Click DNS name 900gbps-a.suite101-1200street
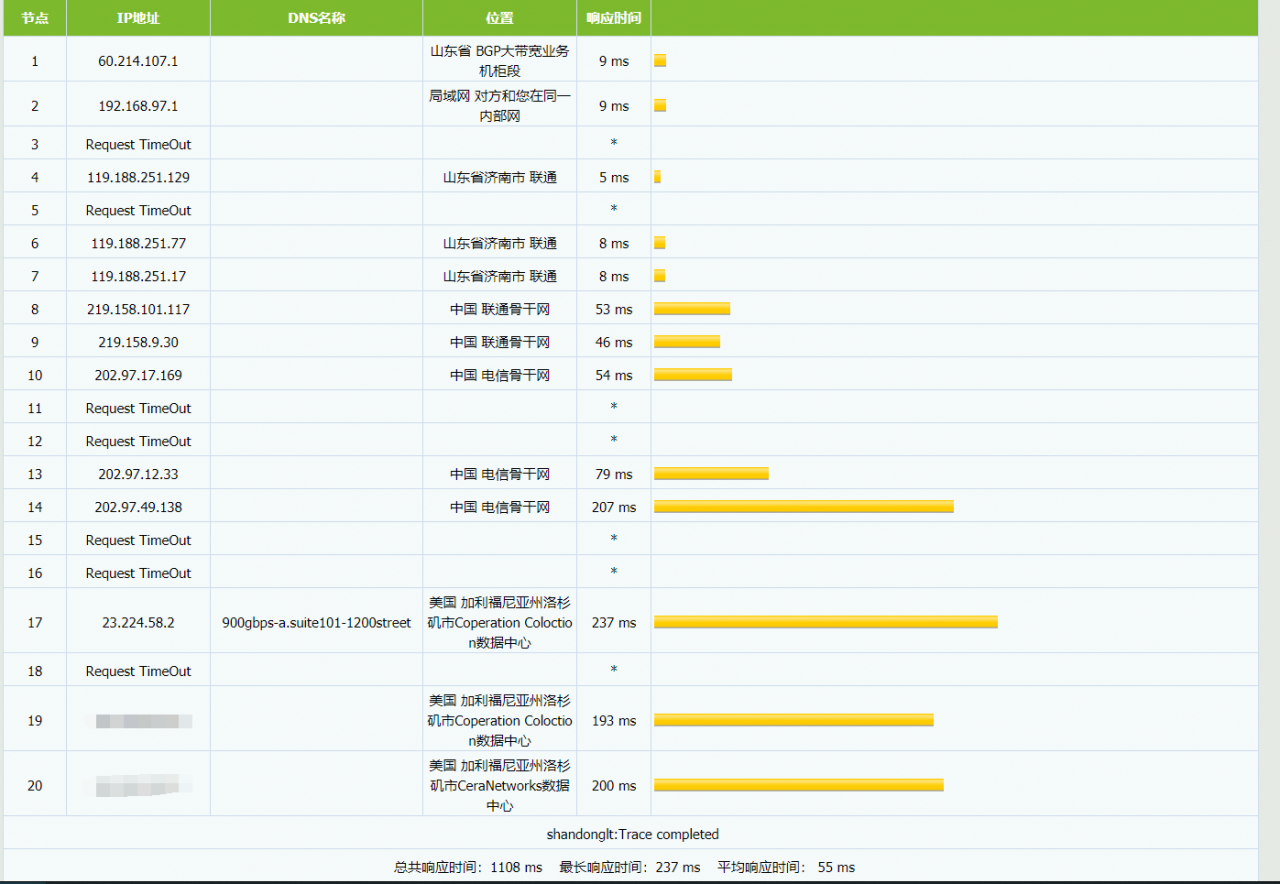Image resolution: width=1280 pixels, height=884 pixels. coord(316,622)
